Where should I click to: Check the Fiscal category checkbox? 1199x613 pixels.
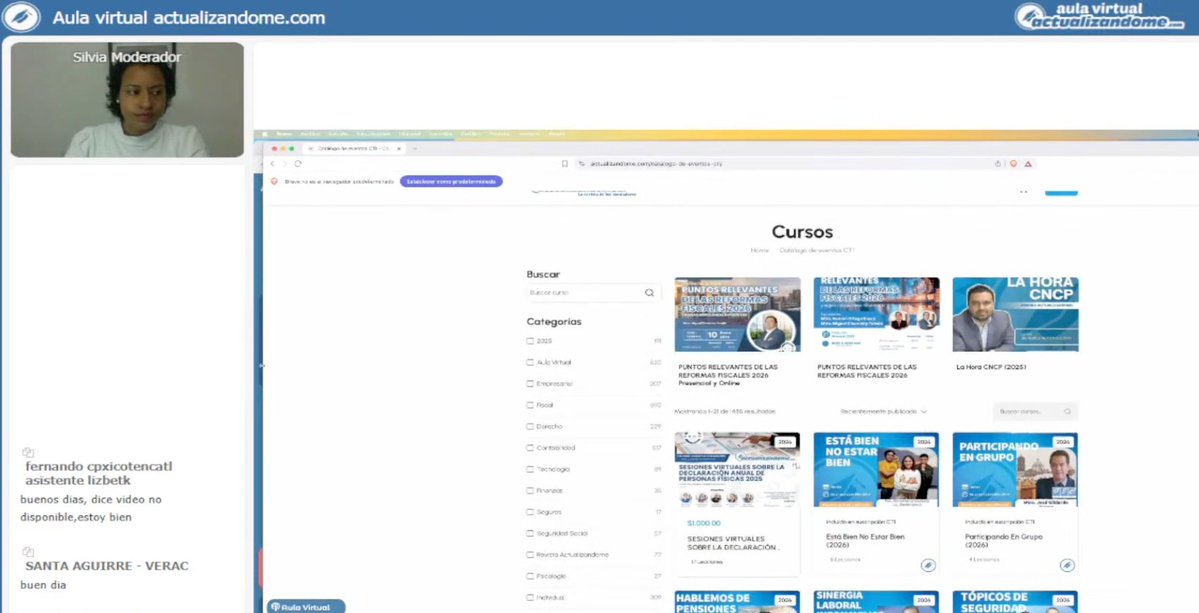tap(531, 405)
